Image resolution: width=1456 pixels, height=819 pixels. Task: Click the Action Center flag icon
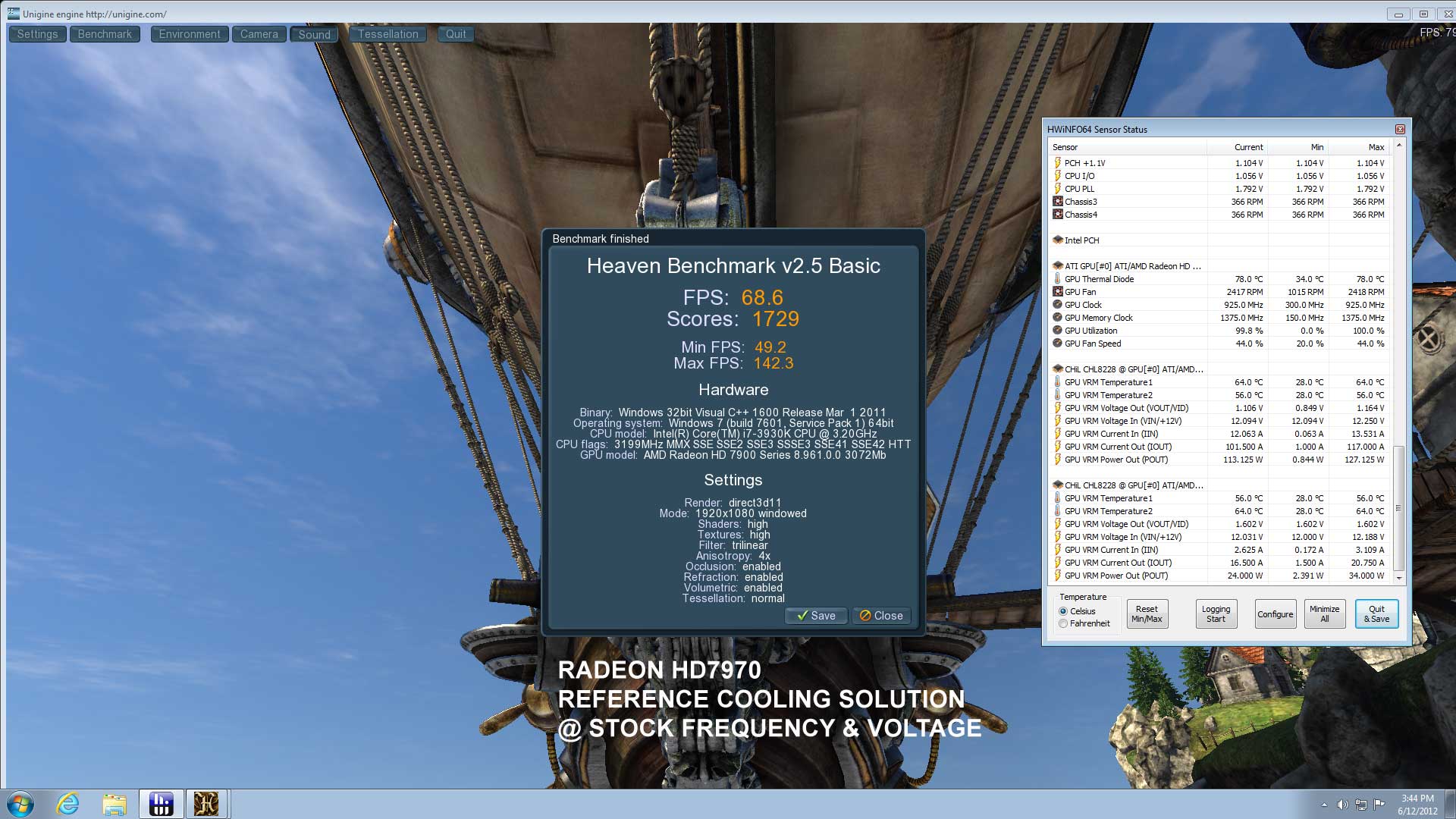[x=1379, y=805]
